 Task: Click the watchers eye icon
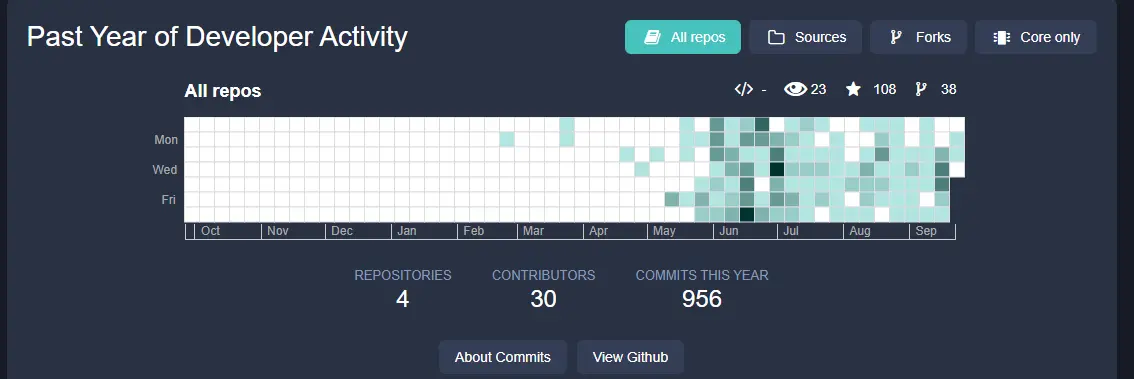[796, 89]
